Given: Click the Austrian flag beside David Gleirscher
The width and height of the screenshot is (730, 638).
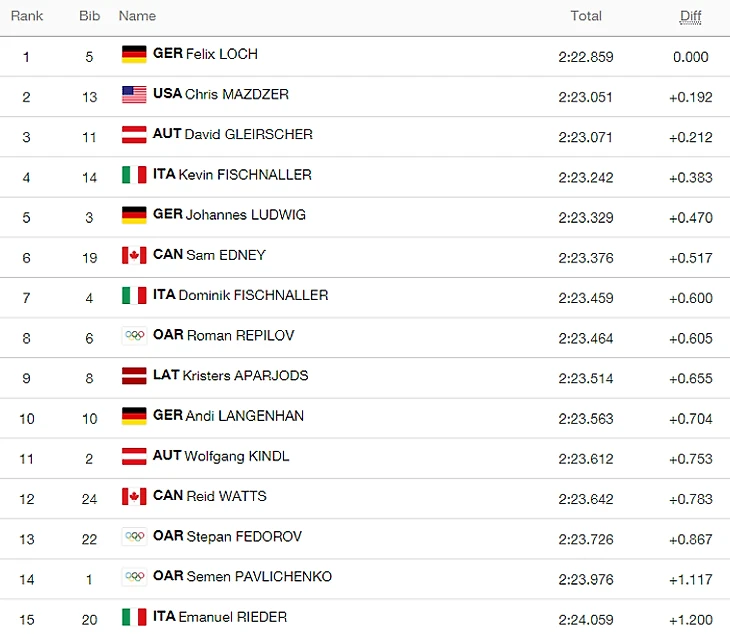Looking at the screenshot, I should coord(134,134).
